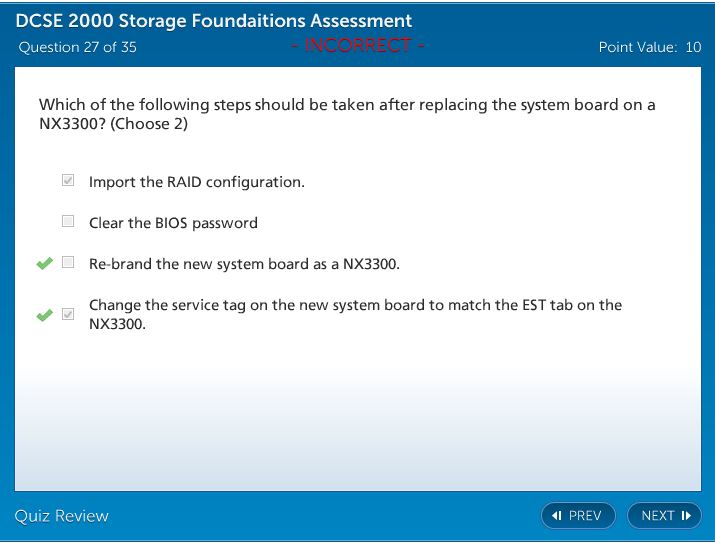Click the right arrow icon on NEXT
Viewport: 715px width, 543px height.
point(686,516)
